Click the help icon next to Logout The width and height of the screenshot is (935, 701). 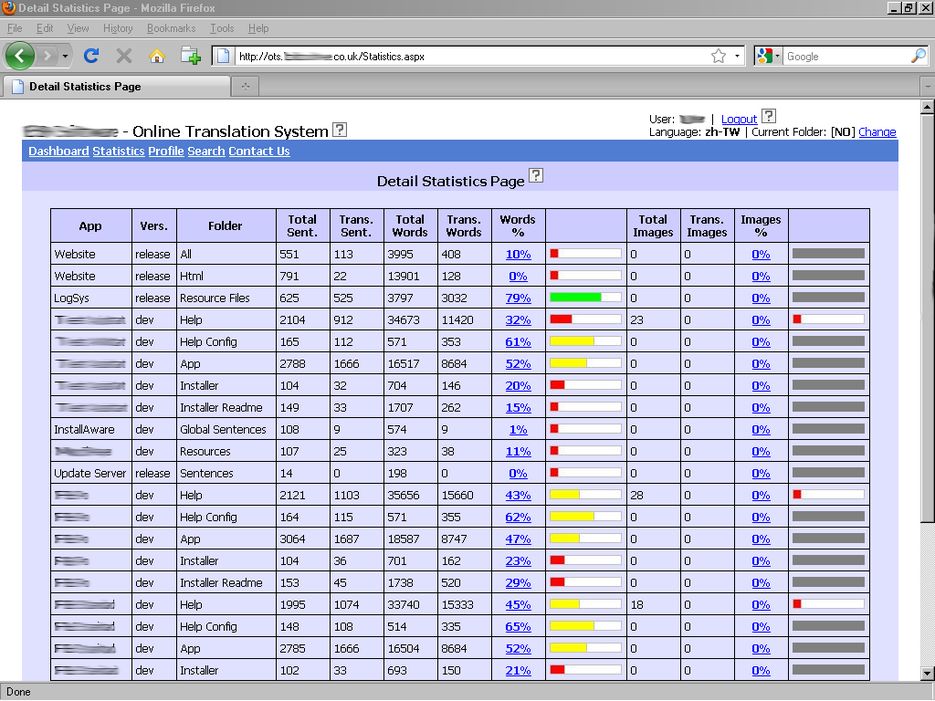pos(769,117)
